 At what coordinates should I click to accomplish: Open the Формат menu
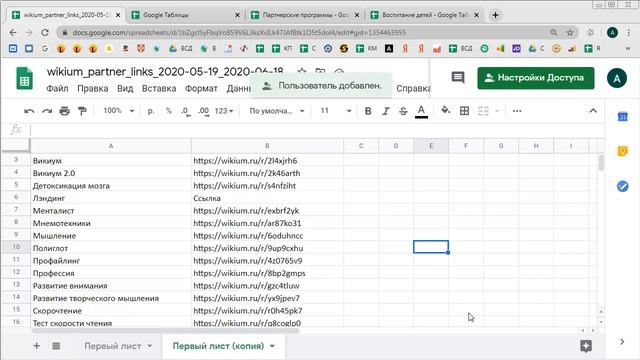201,89
